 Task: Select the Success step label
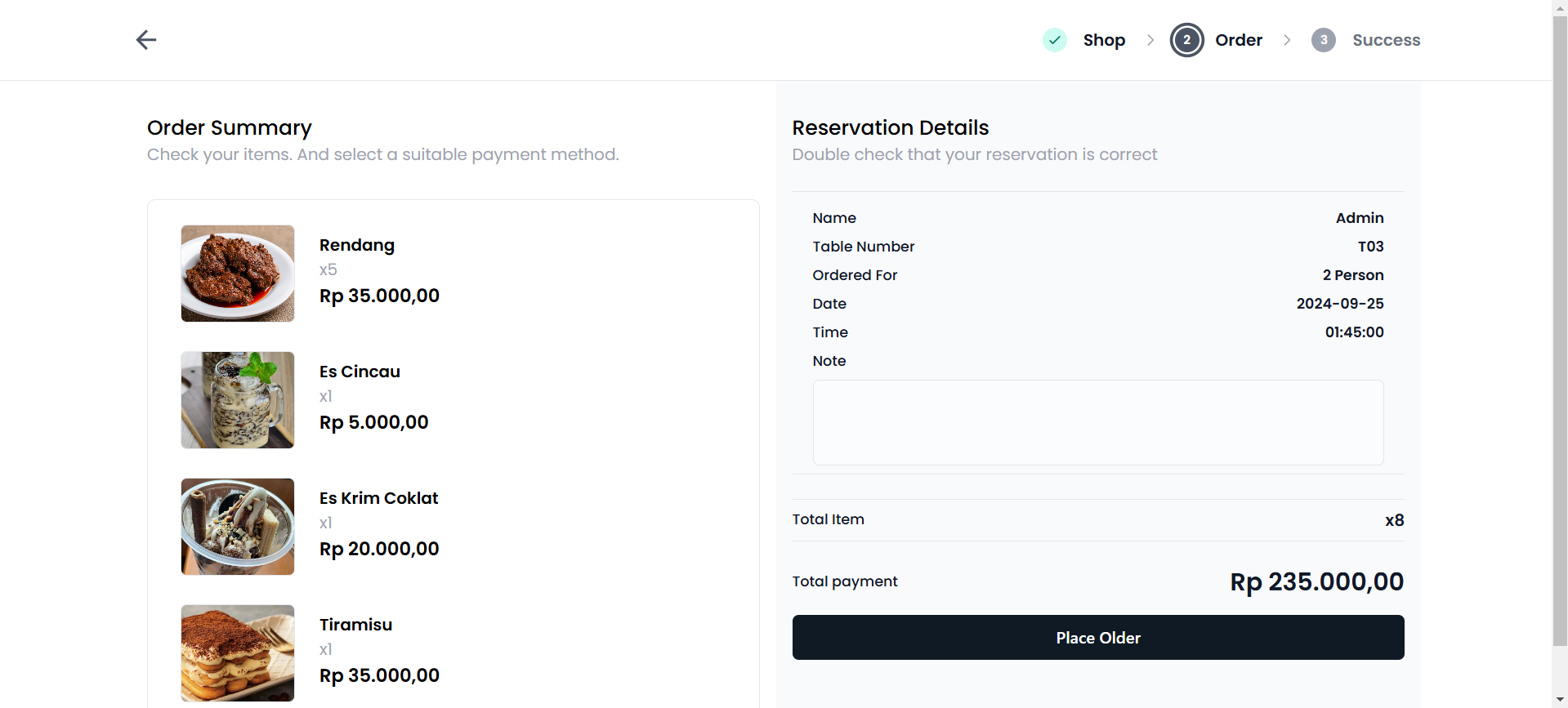click(1386, 40)
